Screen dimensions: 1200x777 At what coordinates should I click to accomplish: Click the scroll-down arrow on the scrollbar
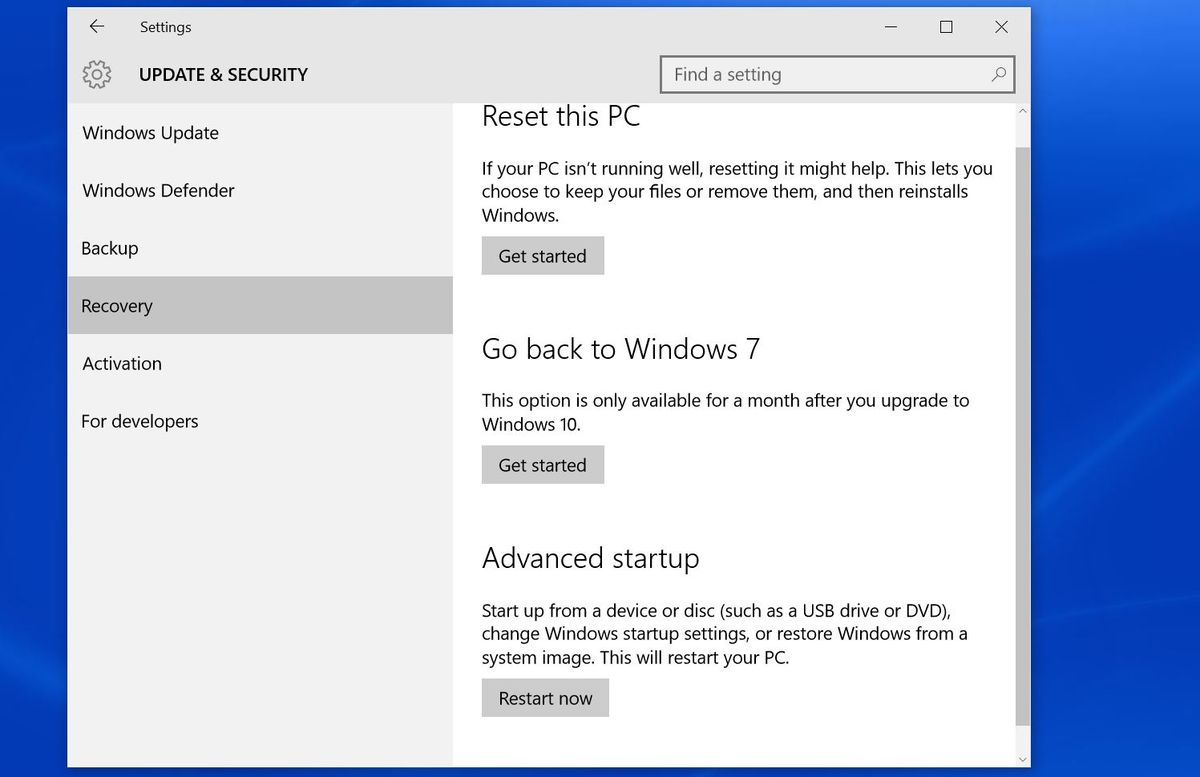coord(1021,758)
